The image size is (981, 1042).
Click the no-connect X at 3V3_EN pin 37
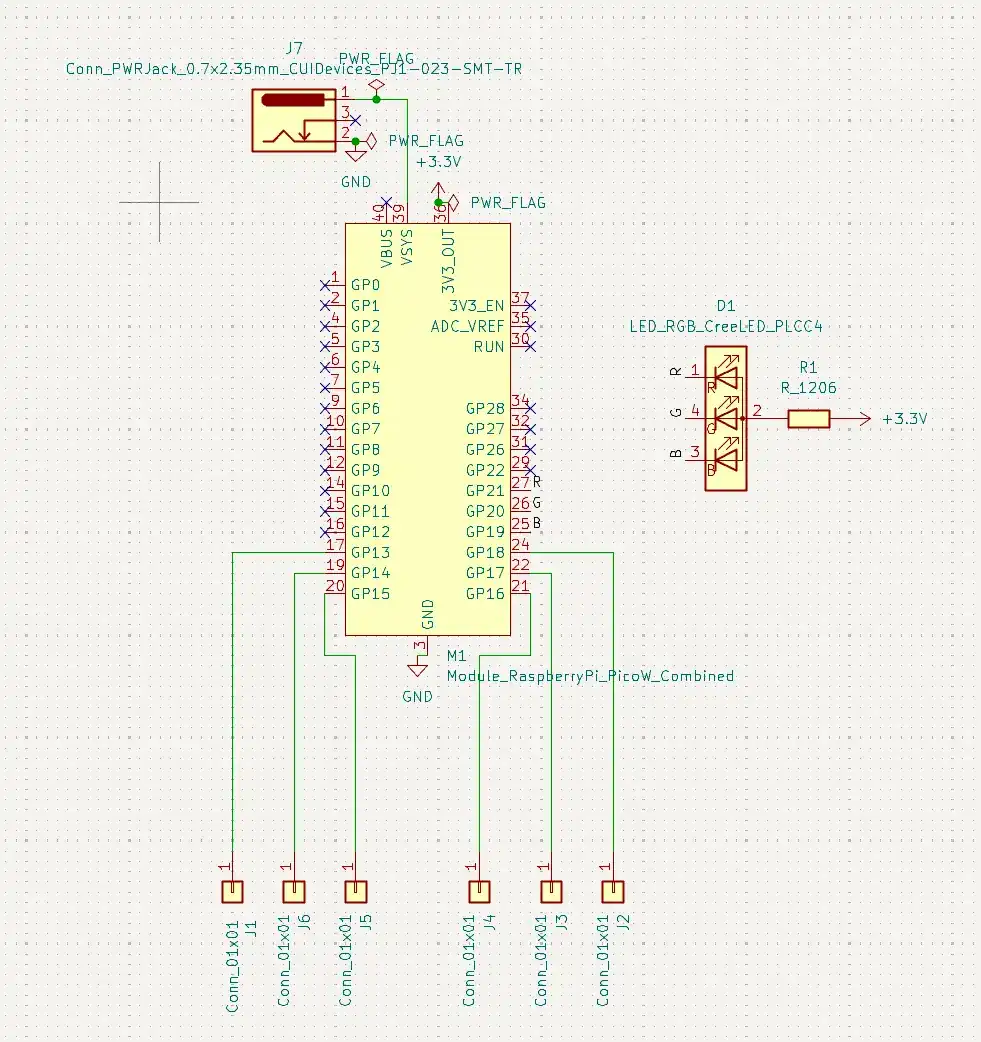pos(530,306)
